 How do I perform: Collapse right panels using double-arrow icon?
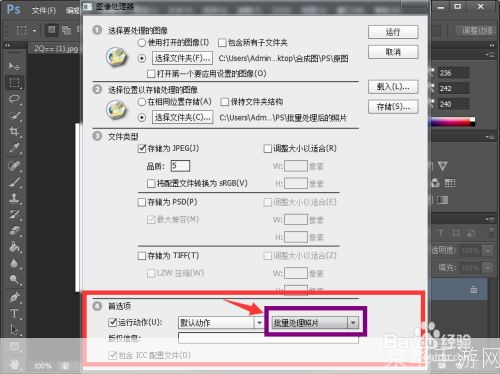coord(492,45)
